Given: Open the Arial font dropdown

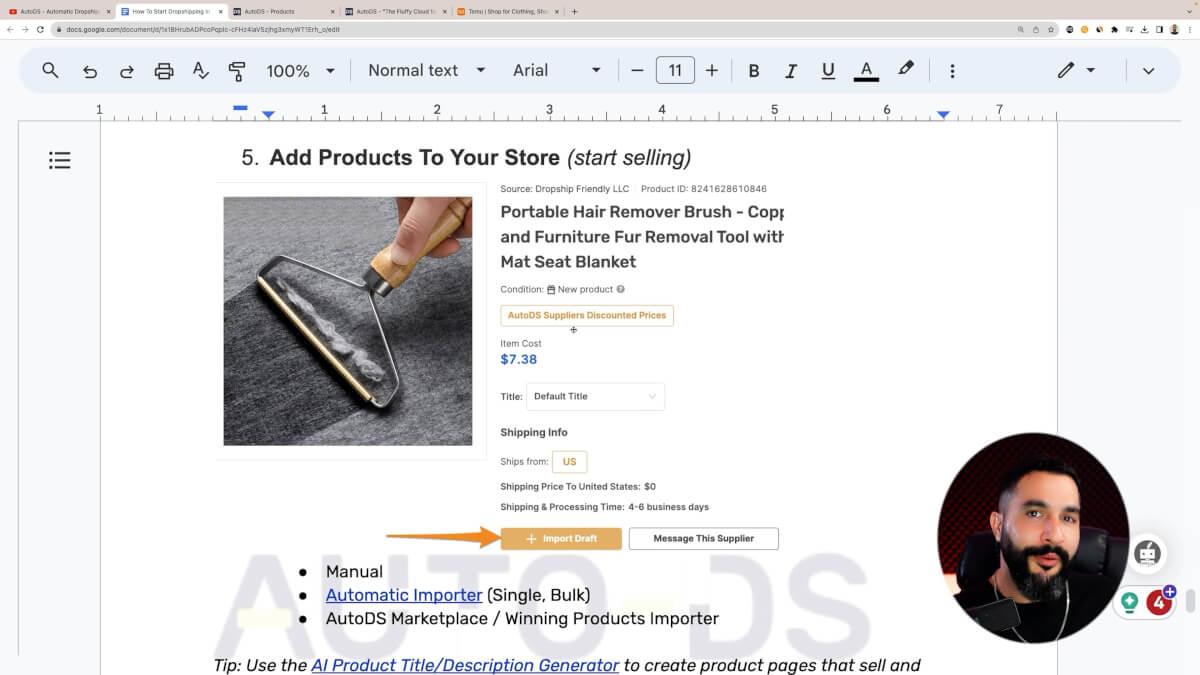Looking at the screenshot, I should (557, 70).
